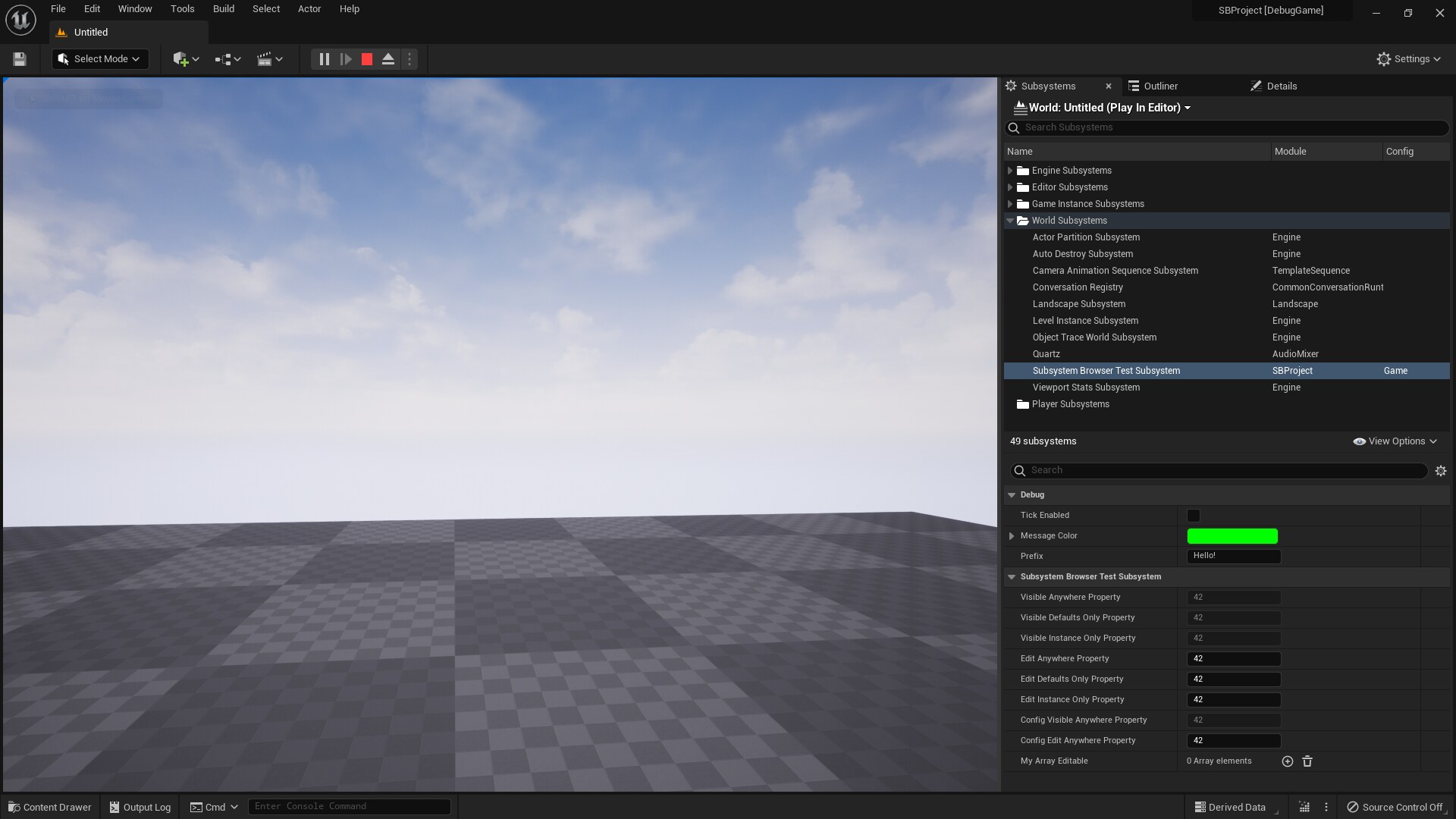Open the Build menu
This screenshot has height=819, width=1456.
(x=223, y=9)
